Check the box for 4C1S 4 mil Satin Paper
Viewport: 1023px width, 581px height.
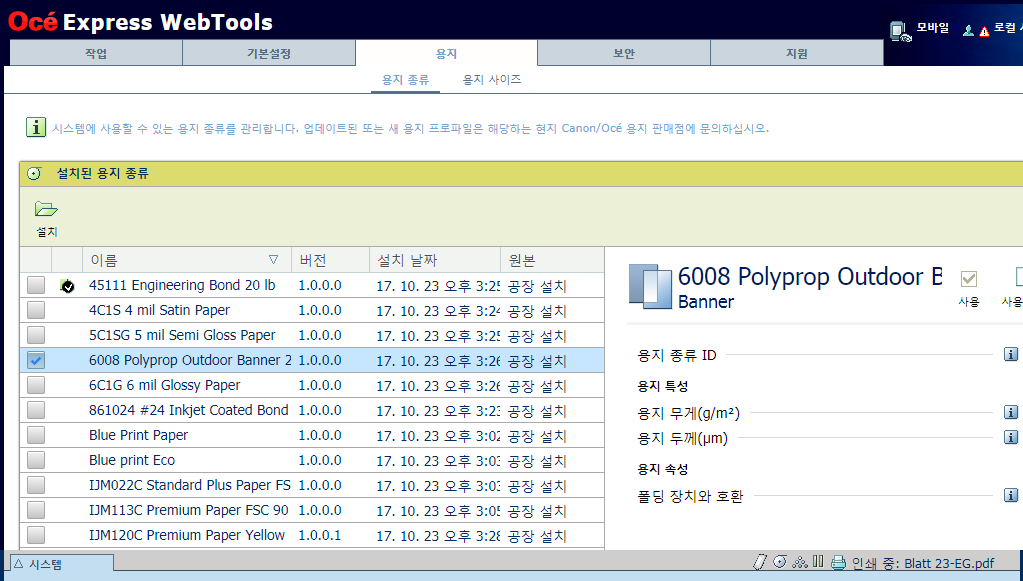point(36,310)
